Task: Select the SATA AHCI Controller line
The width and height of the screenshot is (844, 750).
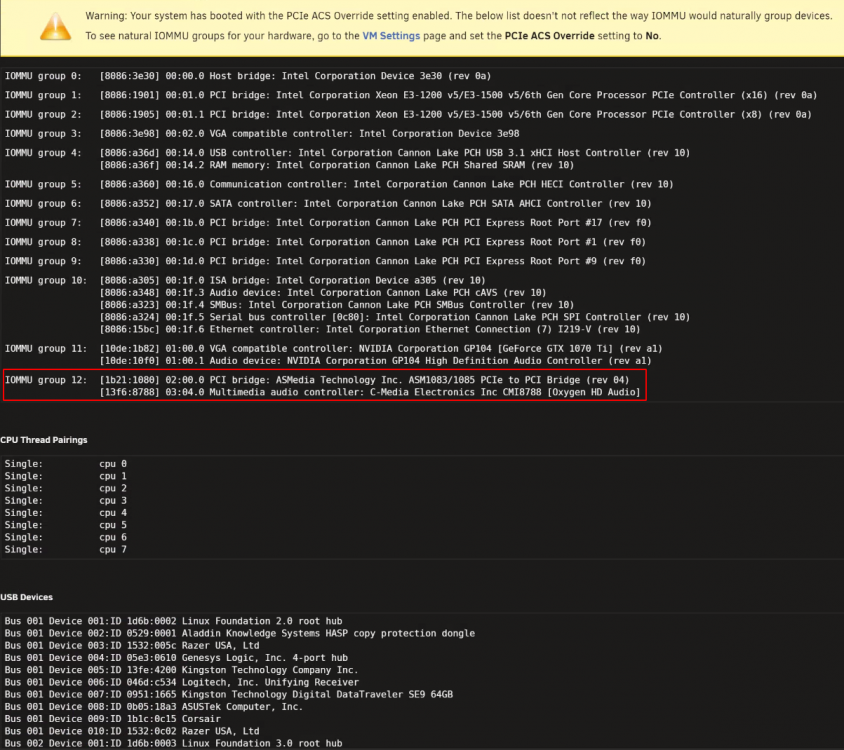Action: pos(328,204)
